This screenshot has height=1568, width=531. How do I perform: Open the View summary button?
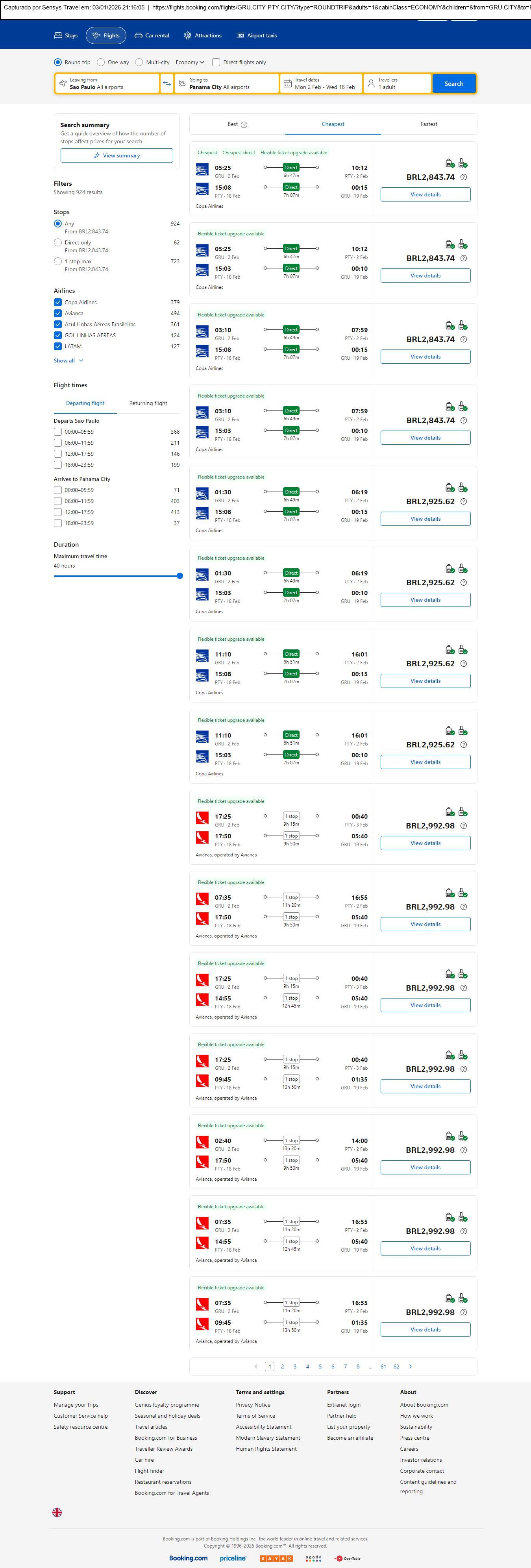pyautogui.click(x=116, y=156)
